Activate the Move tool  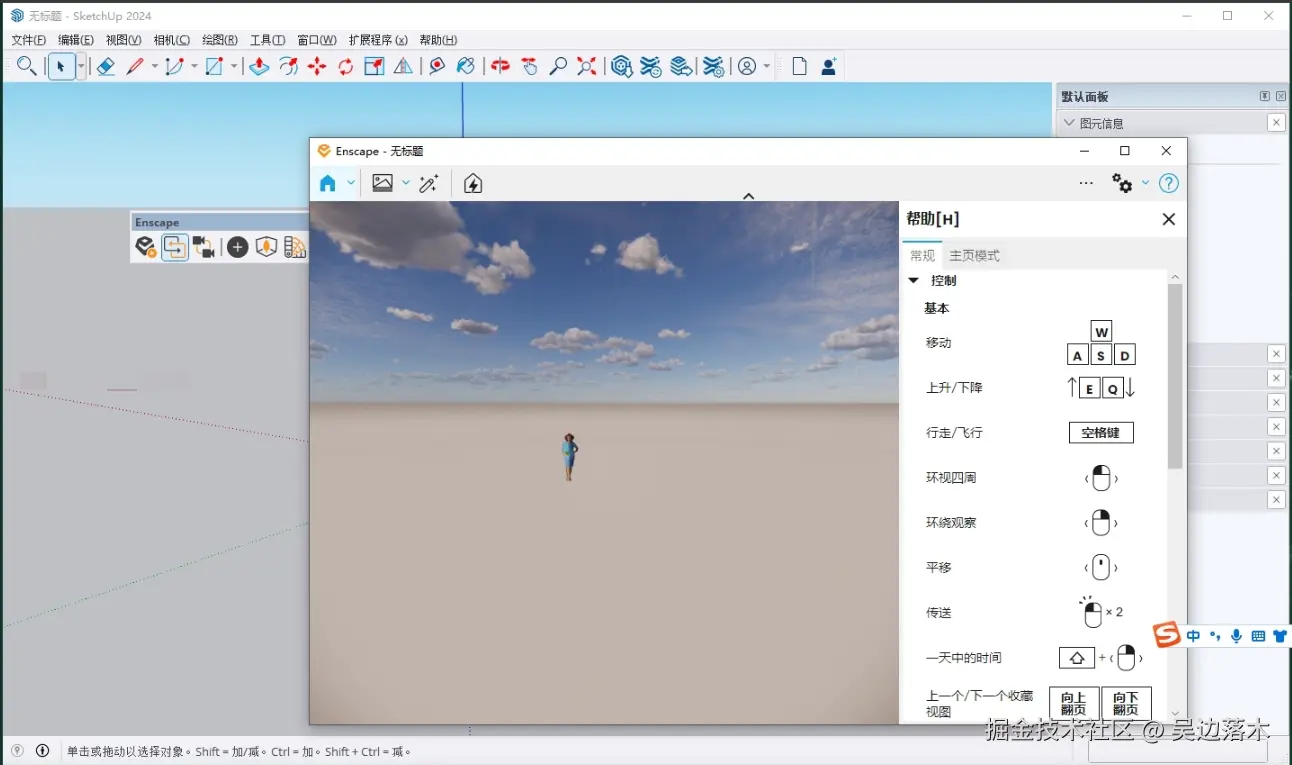[317, 66]
